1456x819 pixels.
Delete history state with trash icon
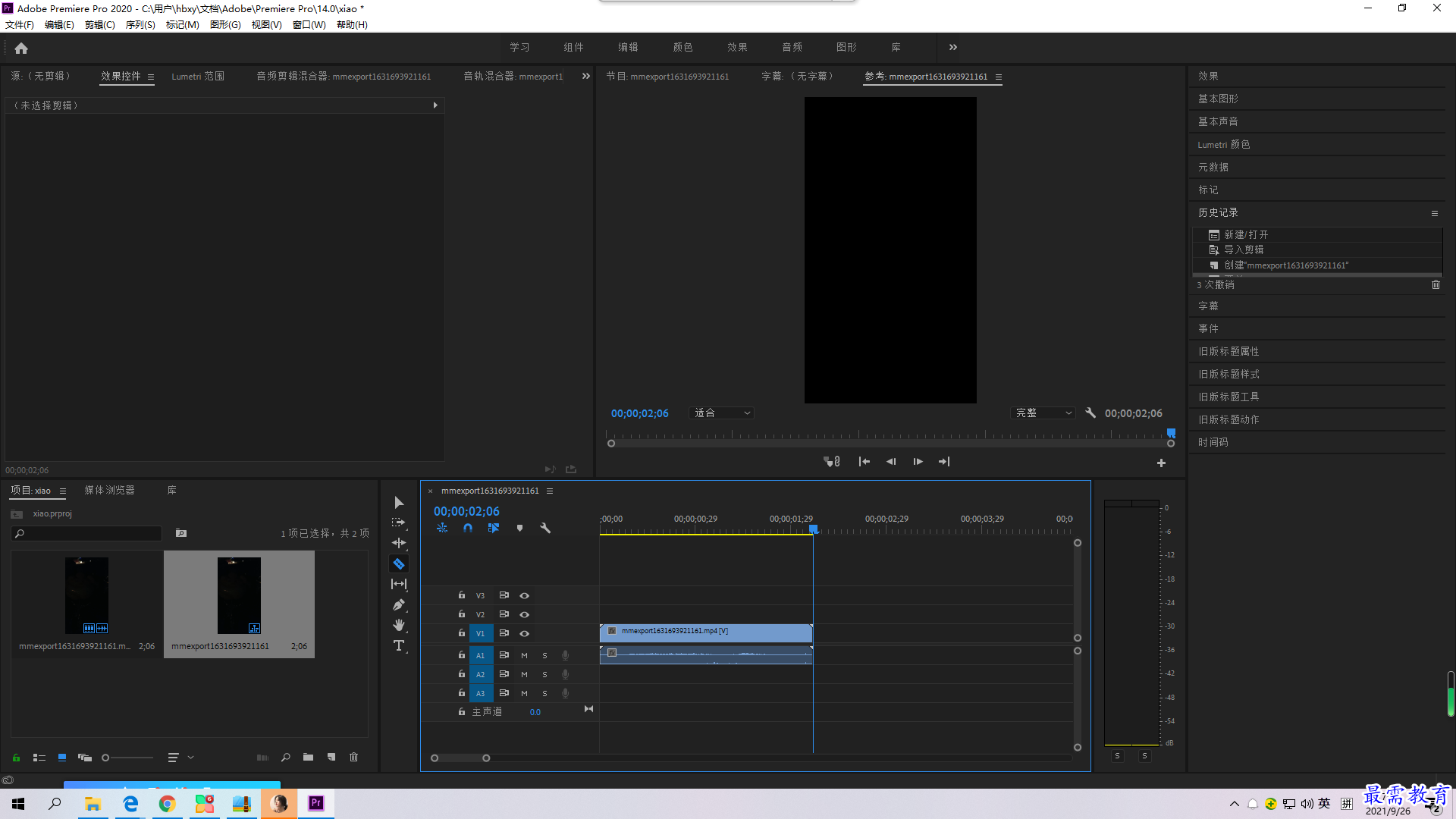(x=1436, y=284)
